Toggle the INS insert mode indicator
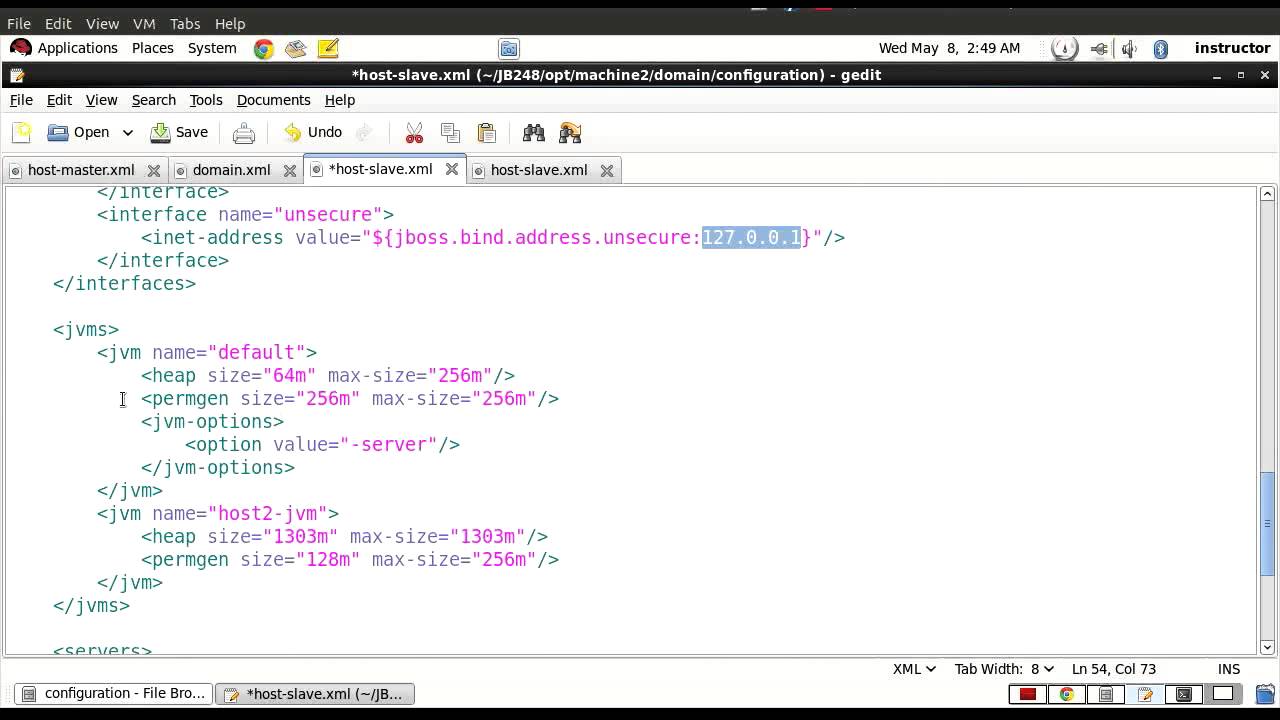 1229,669
